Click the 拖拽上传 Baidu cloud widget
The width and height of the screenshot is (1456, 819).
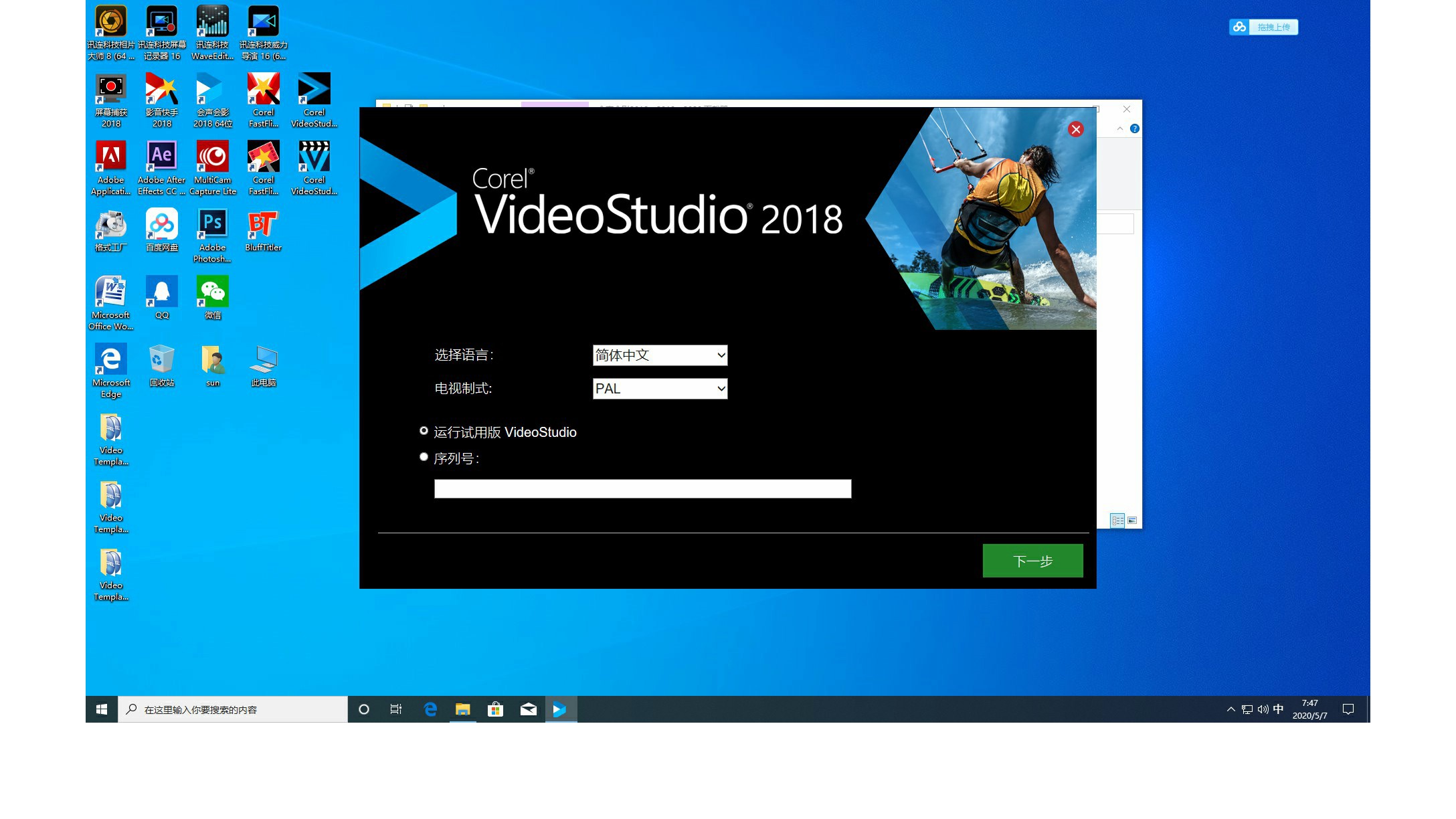(1263, 27)
